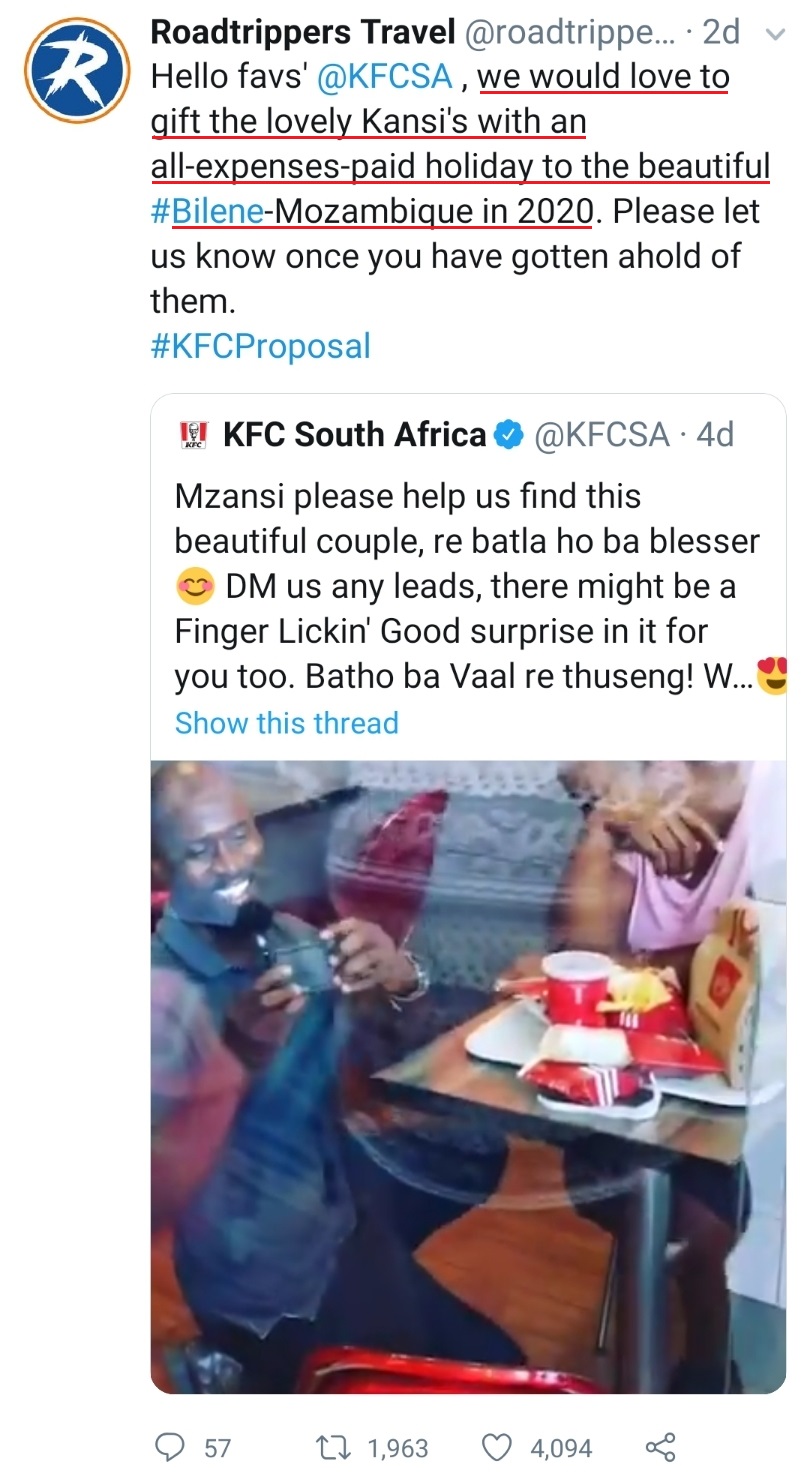Open the #KFCProposal hashtag
The height and width of the screenshot is (1477, 810).
[x=260, y=346]
